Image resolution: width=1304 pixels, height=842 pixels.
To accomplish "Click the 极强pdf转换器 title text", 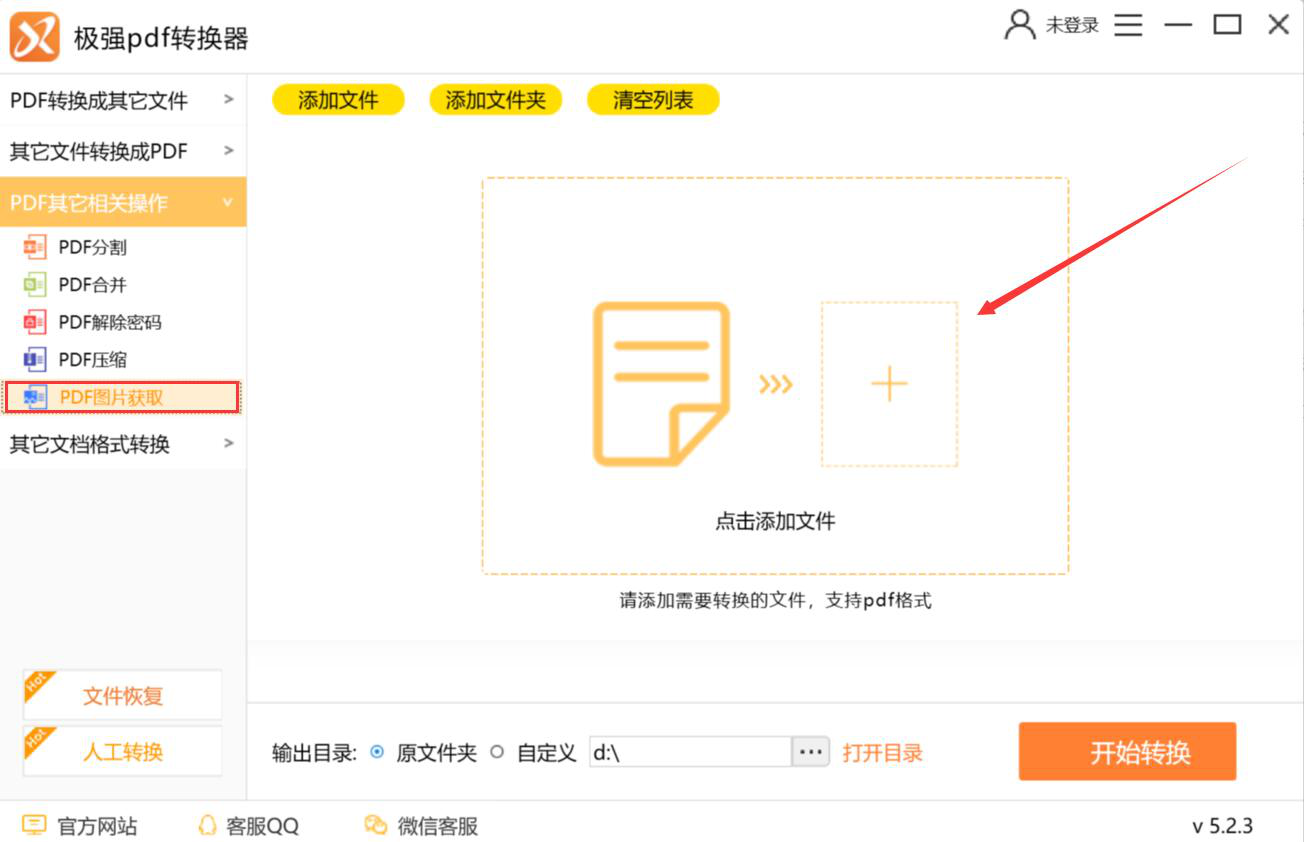I will 161,38.
